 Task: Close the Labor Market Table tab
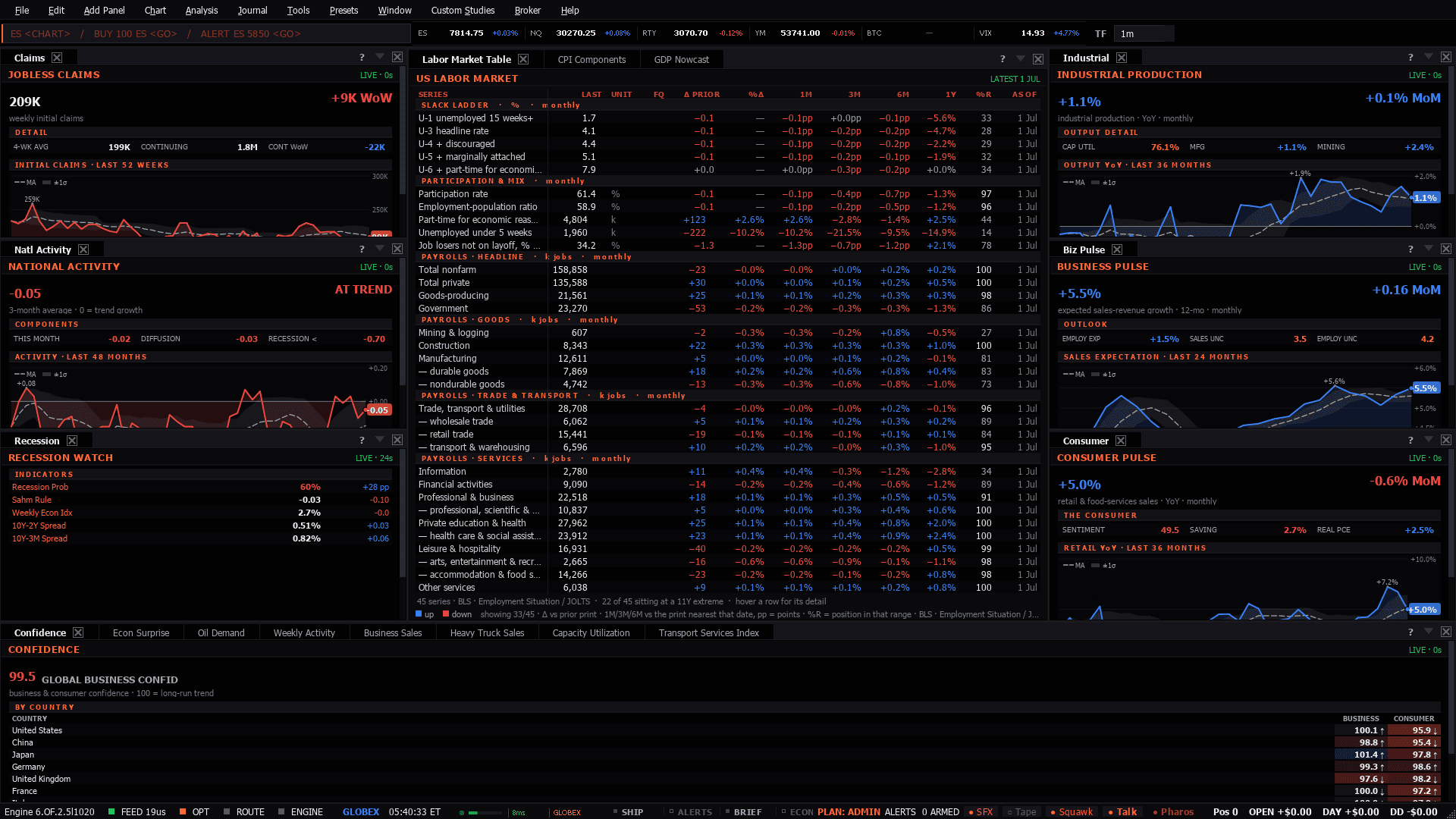[x=523, y=59]
